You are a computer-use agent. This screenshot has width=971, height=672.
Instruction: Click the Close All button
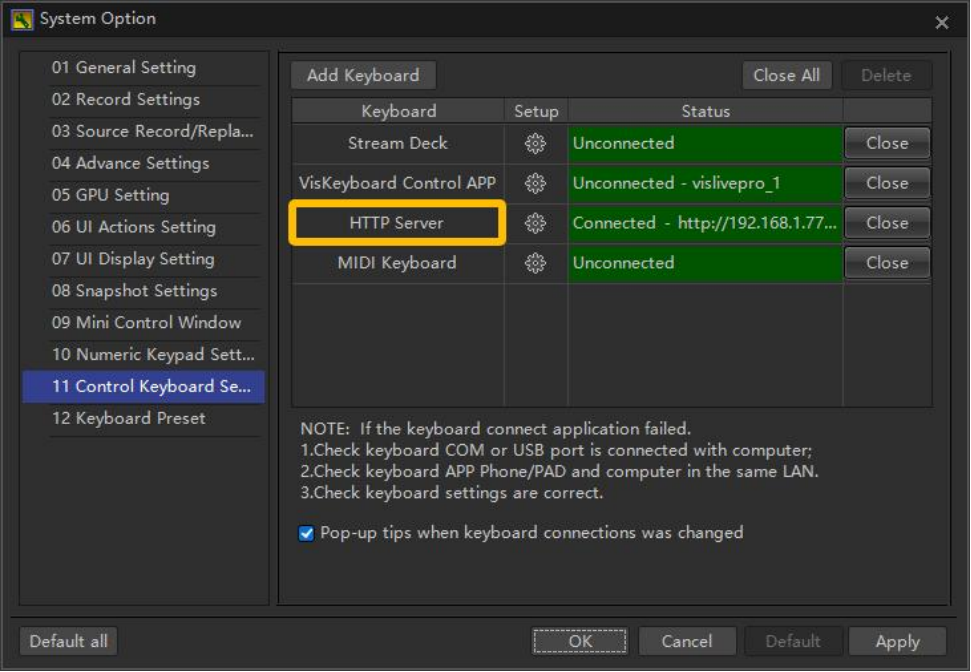[x=786, y=75]
